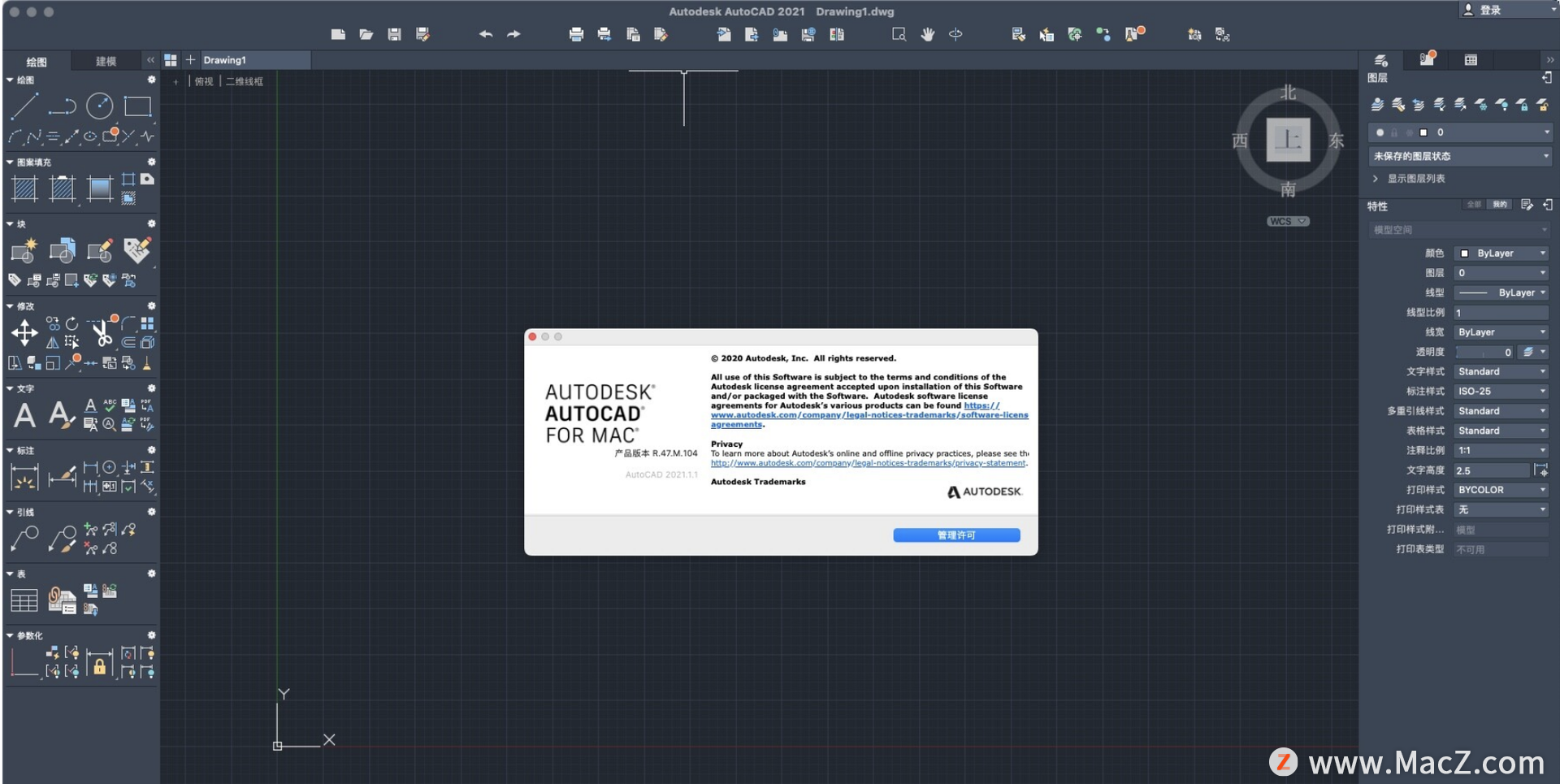Switch to the 建模 tab
Image resolution: width=1560 pixels, height=784 pixels.
[x=106, y=61]
